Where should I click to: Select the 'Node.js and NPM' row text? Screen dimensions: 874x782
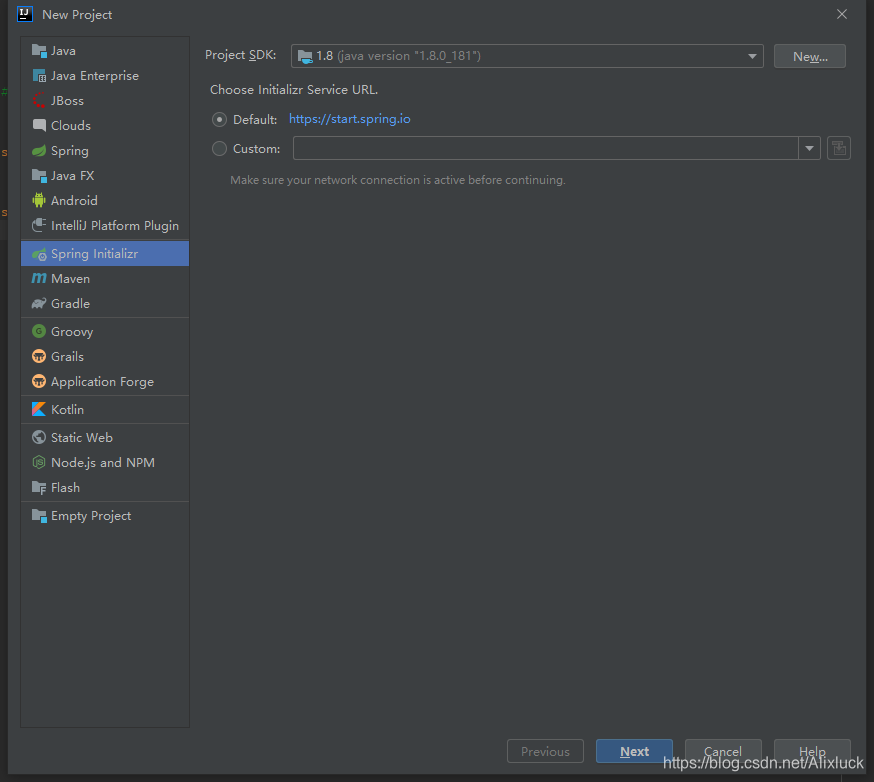[103, 463]
